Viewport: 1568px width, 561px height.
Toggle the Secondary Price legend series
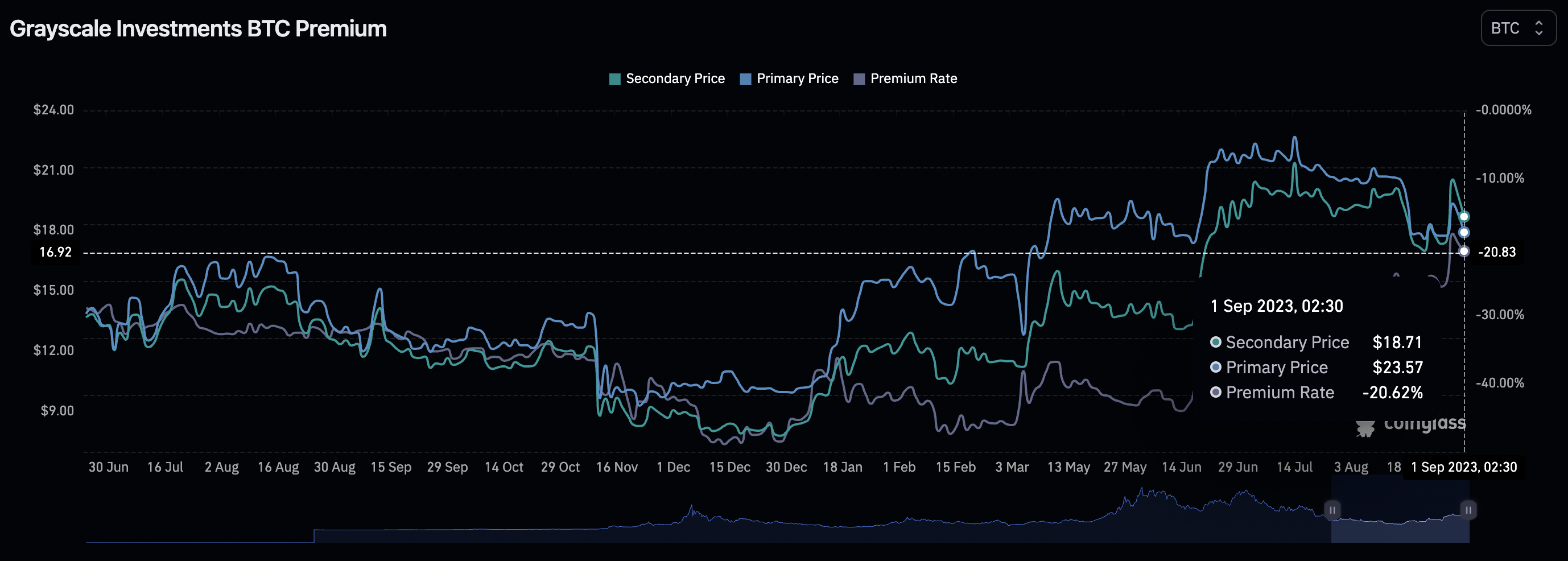tap(667, 79)
